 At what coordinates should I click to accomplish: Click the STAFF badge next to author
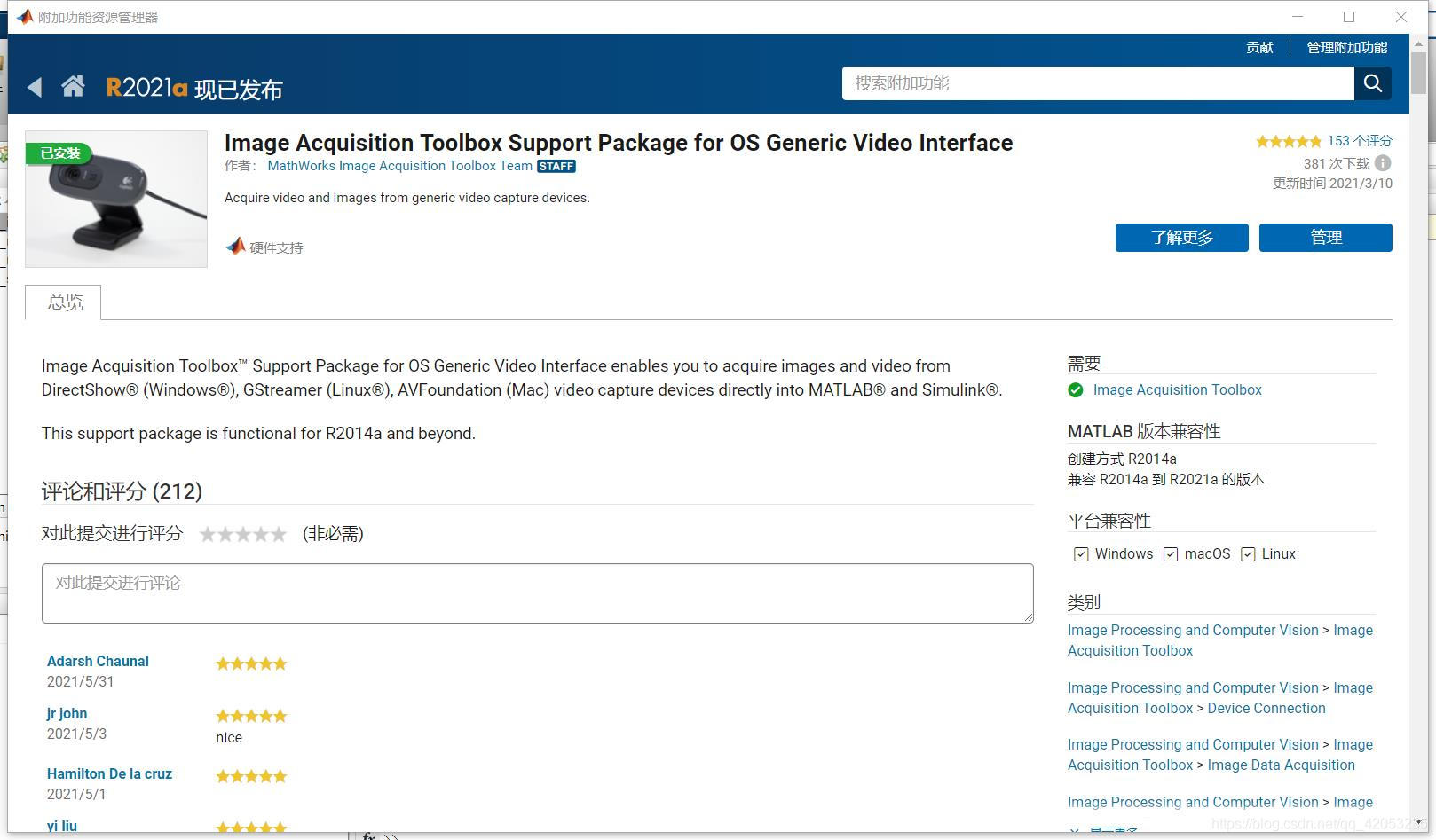pos(556,166)
